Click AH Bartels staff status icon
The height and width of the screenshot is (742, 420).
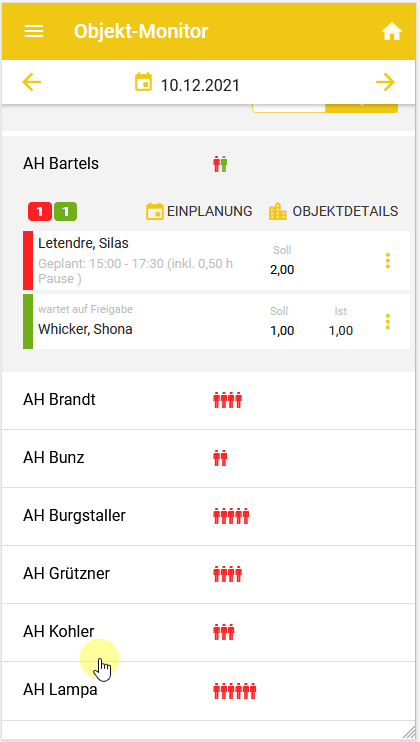220,164
